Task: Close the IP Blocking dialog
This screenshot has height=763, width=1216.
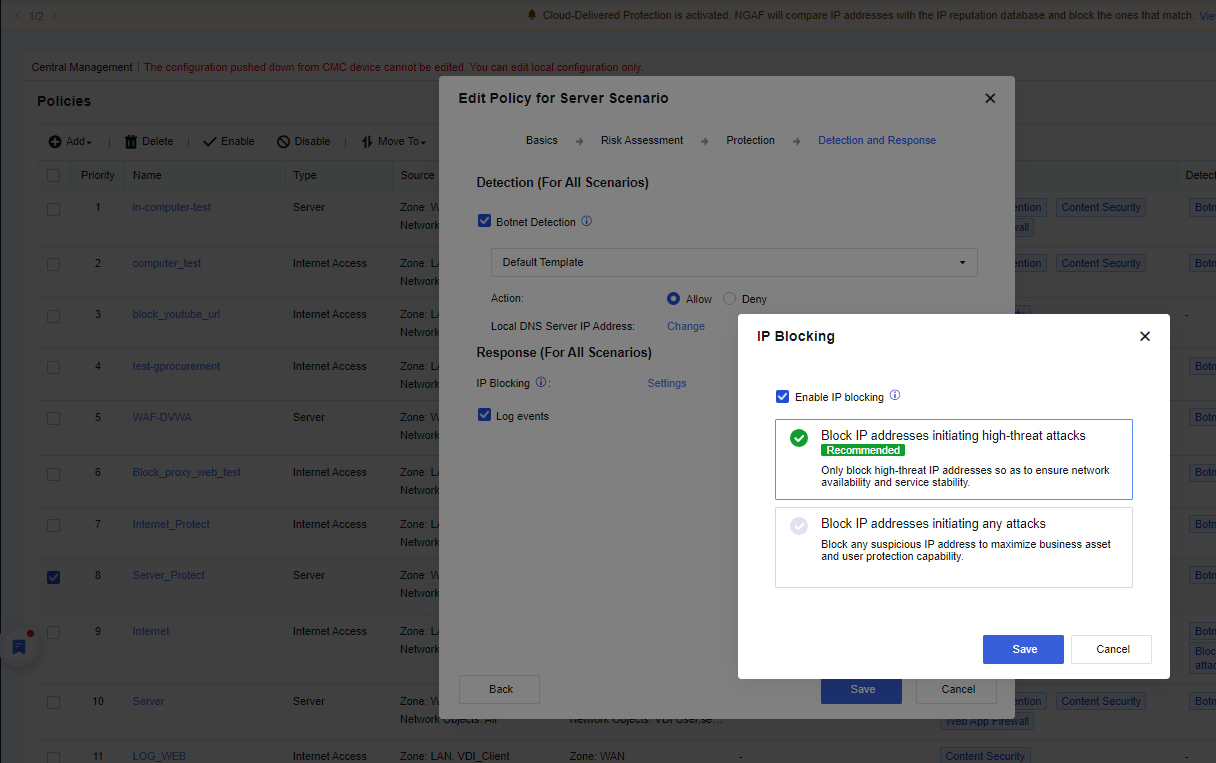Action: pyautogui.click(x=1145, y=336)
